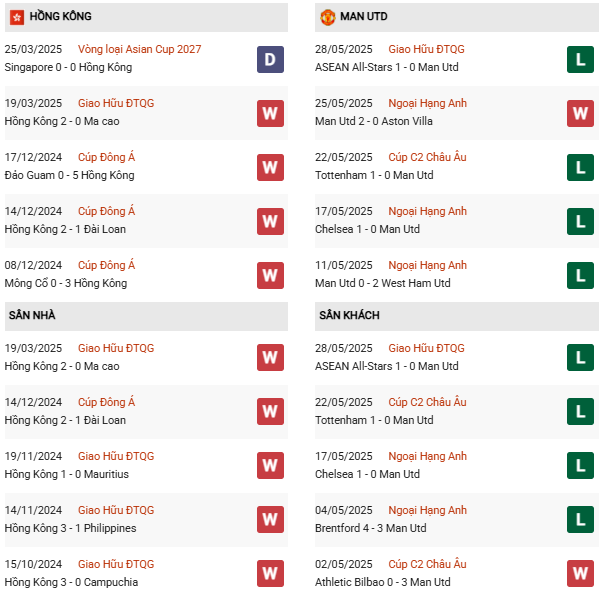This screenshot has width=600, height=593.
Task: Open Cúp C2 Châu Âu link dated 02/05/2025
Action: (427, 564)
